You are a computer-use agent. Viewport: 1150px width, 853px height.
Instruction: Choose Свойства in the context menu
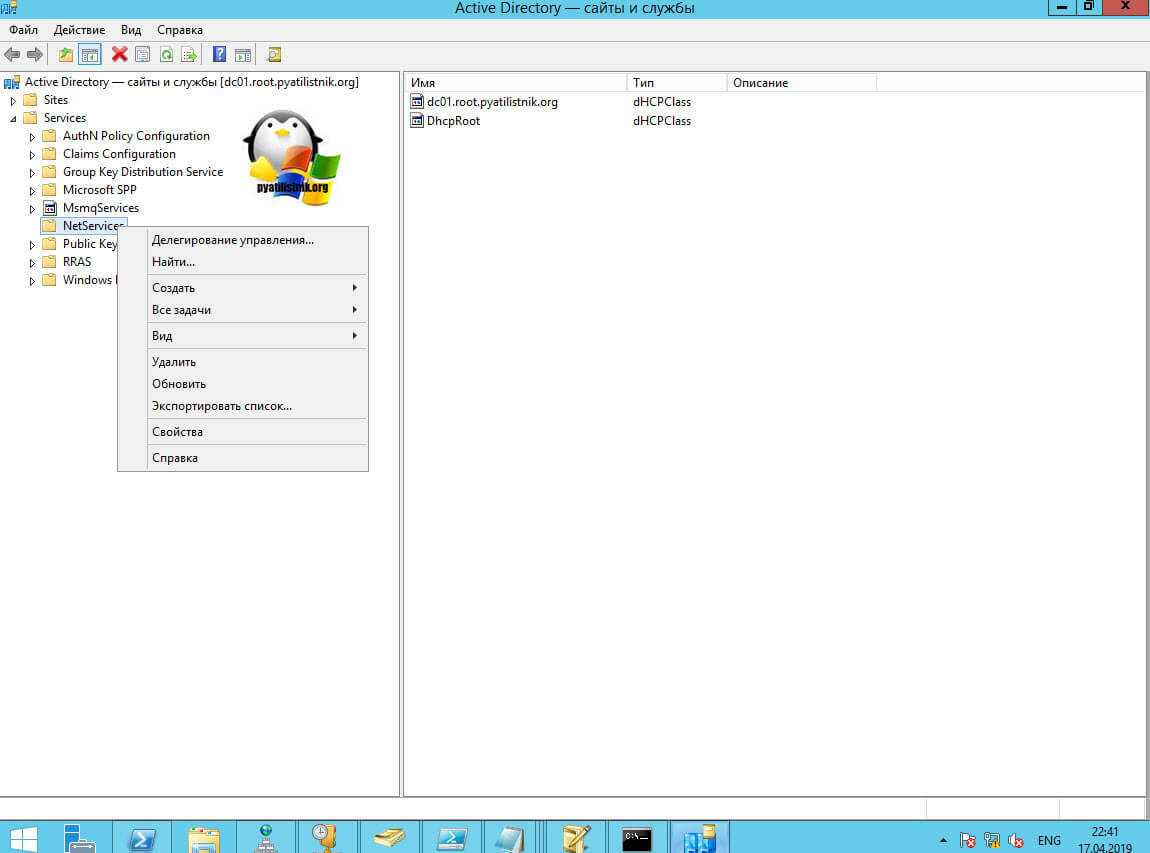tap(177, 432)
